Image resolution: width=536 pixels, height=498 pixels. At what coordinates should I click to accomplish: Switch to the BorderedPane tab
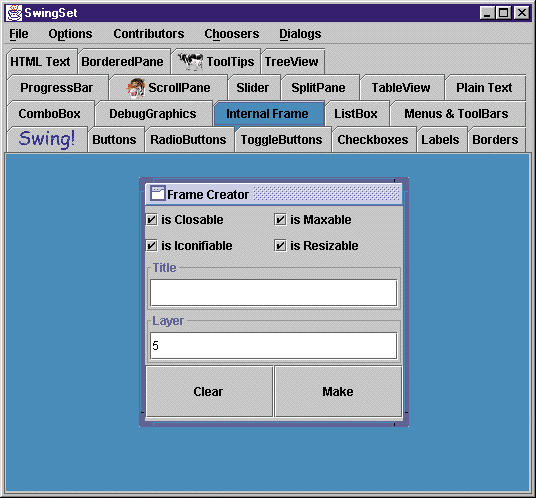coord(124,62)
